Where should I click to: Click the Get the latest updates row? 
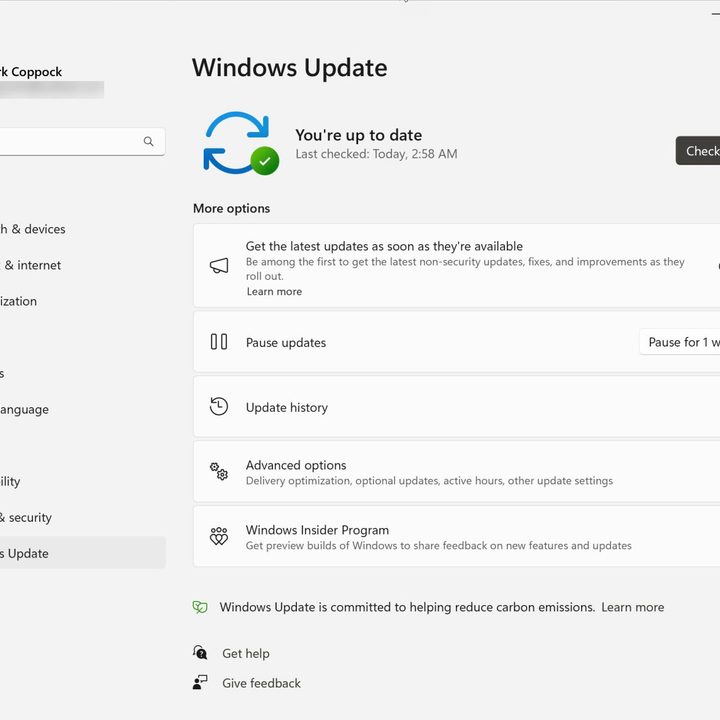457,265
